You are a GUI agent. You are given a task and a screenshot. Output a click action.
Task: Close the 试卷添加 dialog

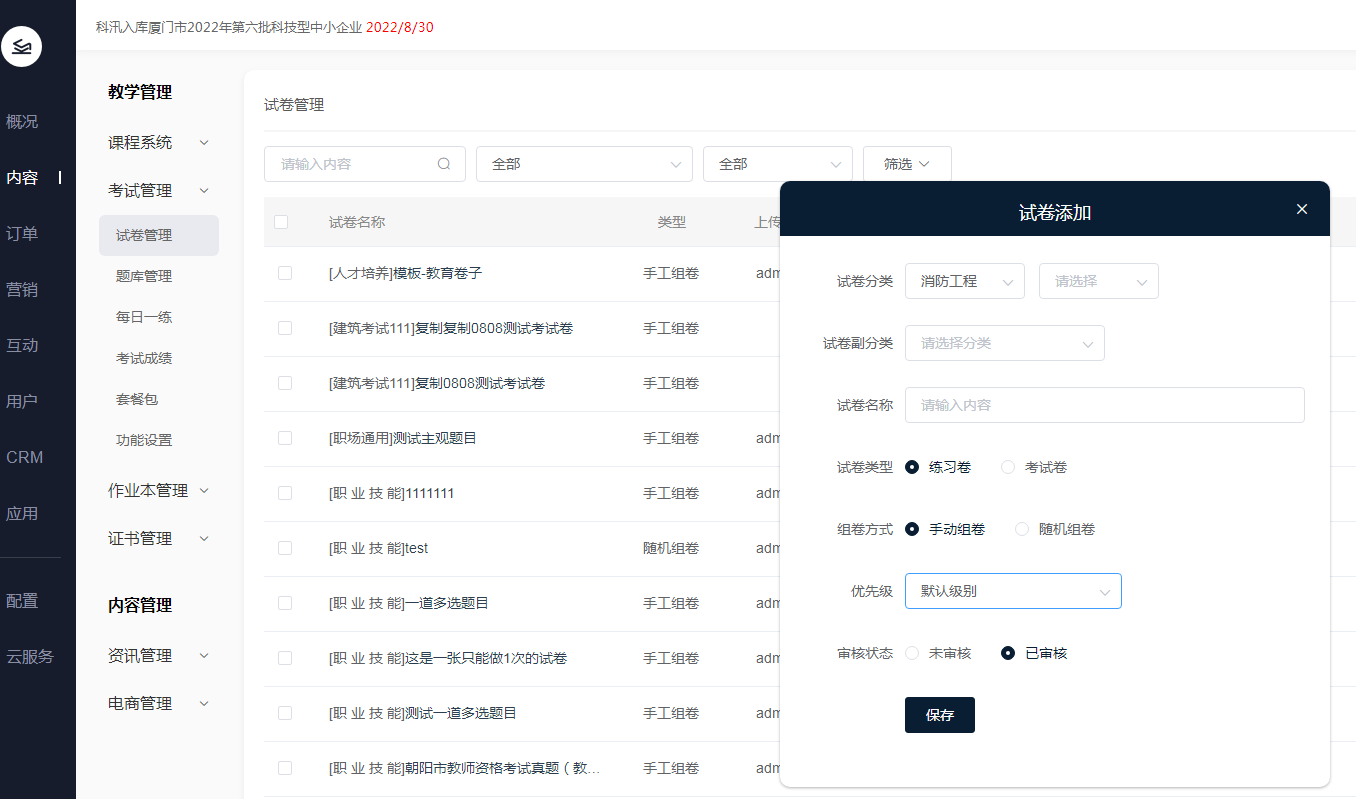point(1301,209)
